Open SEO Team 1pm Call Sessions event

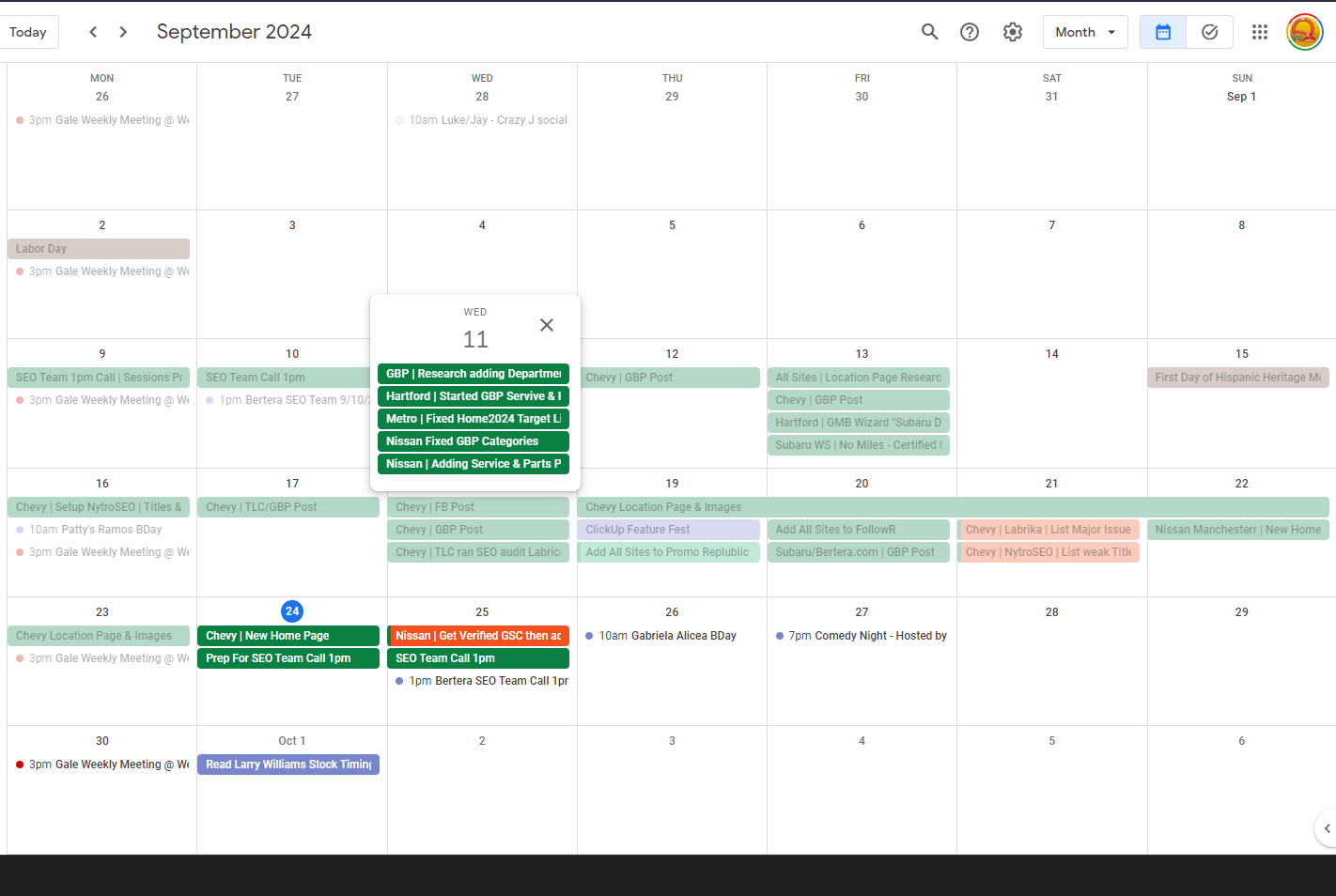coord(99,378)
